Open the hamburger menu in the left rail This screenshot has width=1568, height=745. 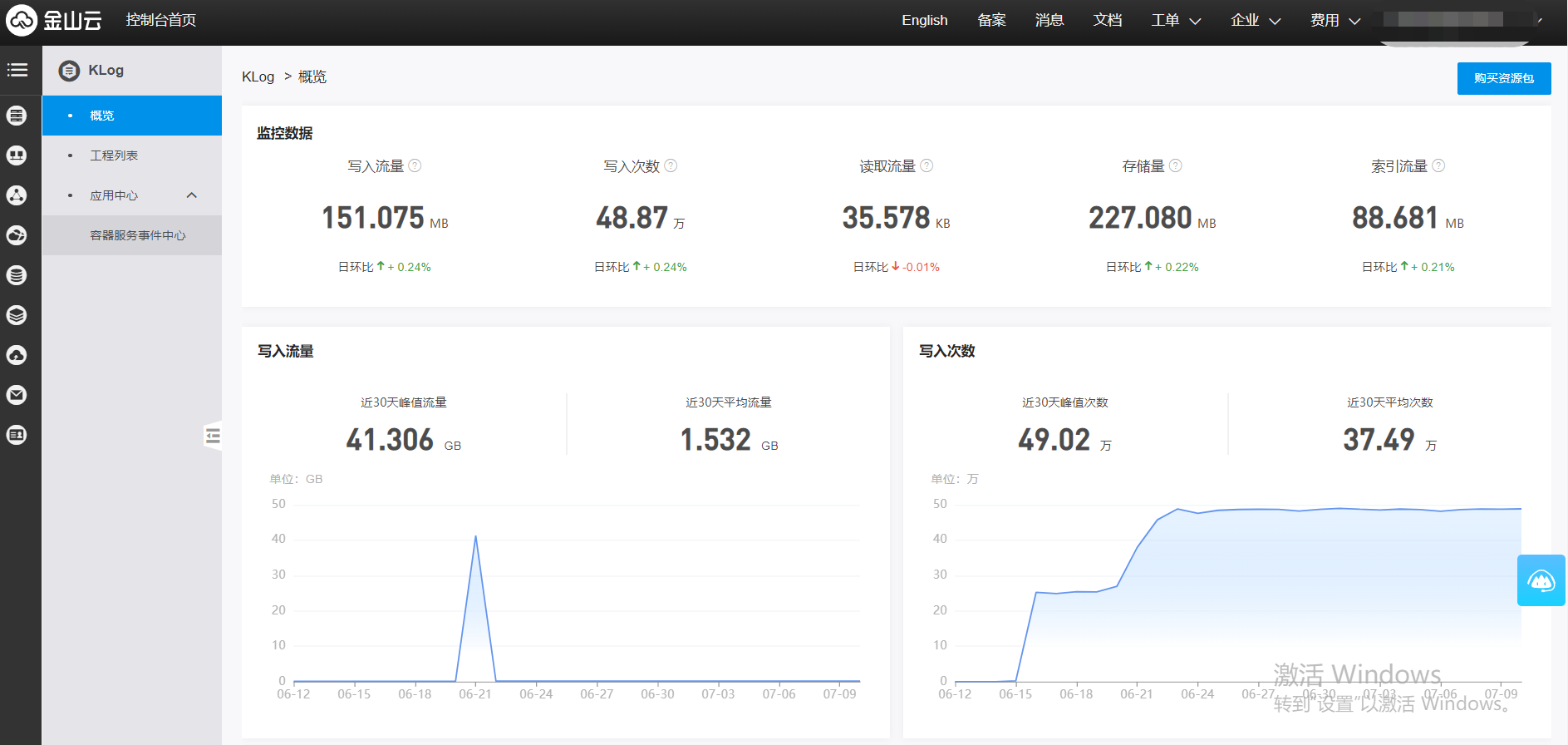17,70
